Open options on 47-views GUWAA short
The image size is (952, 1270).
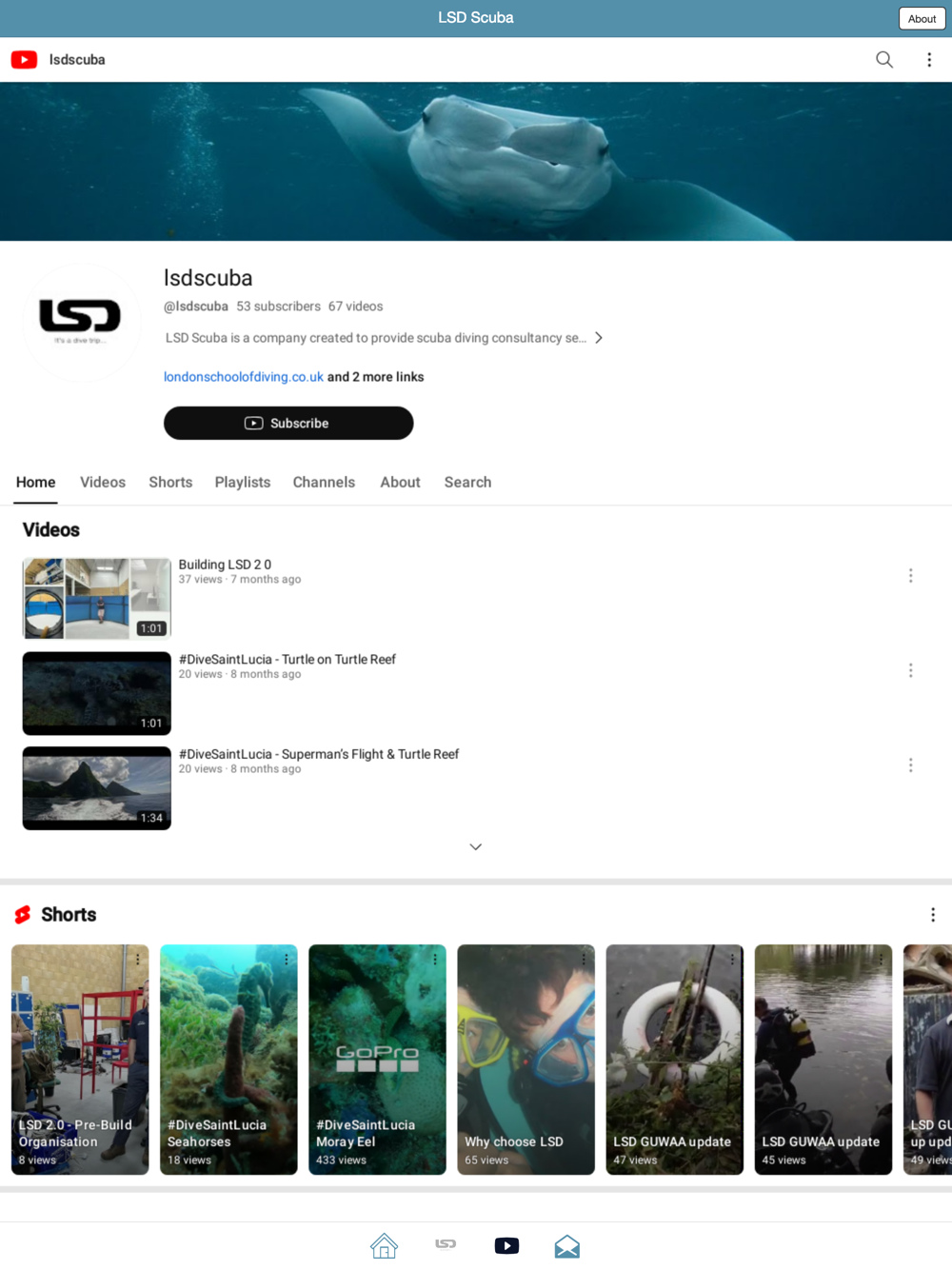(x=732, y=960)
